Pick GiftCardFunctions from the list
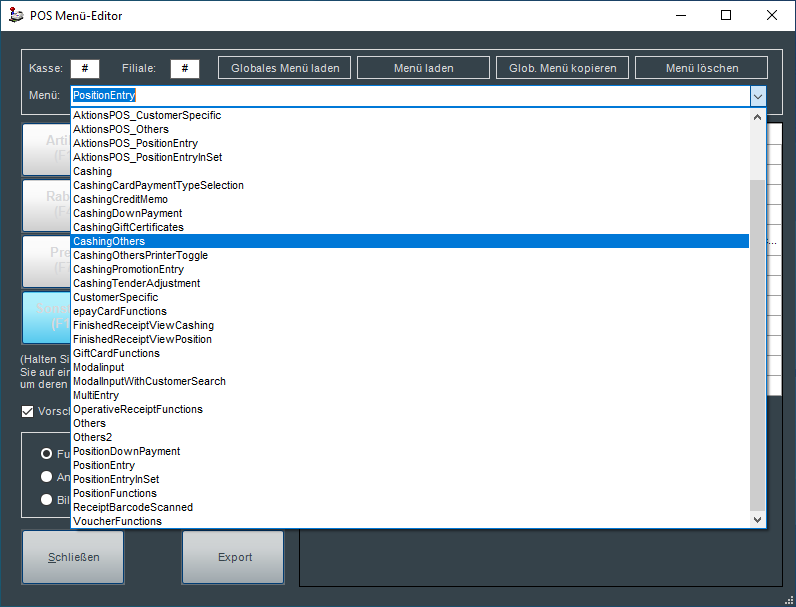Viewport: 796px width, 607px height. pyautogui.click(x=116, y=353)
